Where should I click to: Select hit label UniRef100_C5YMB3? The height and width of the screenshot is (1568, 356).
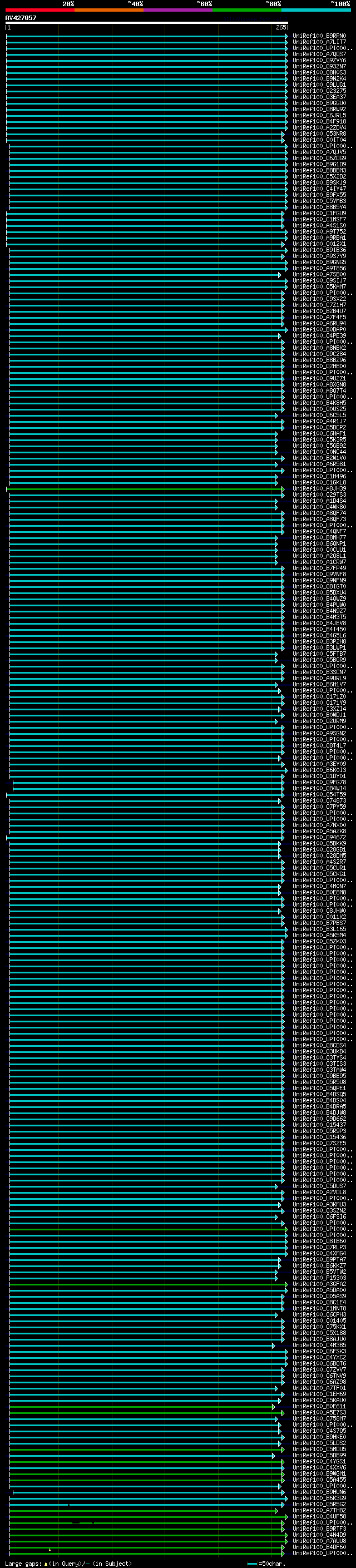click(319, 201)
